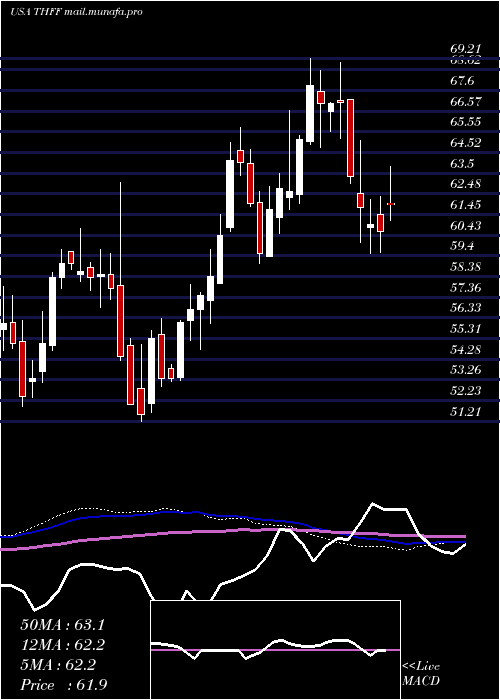Viewport: 500px width, 700px height.
Task: Click the '12MA : 62.2' readout
Action: [64, 645]
